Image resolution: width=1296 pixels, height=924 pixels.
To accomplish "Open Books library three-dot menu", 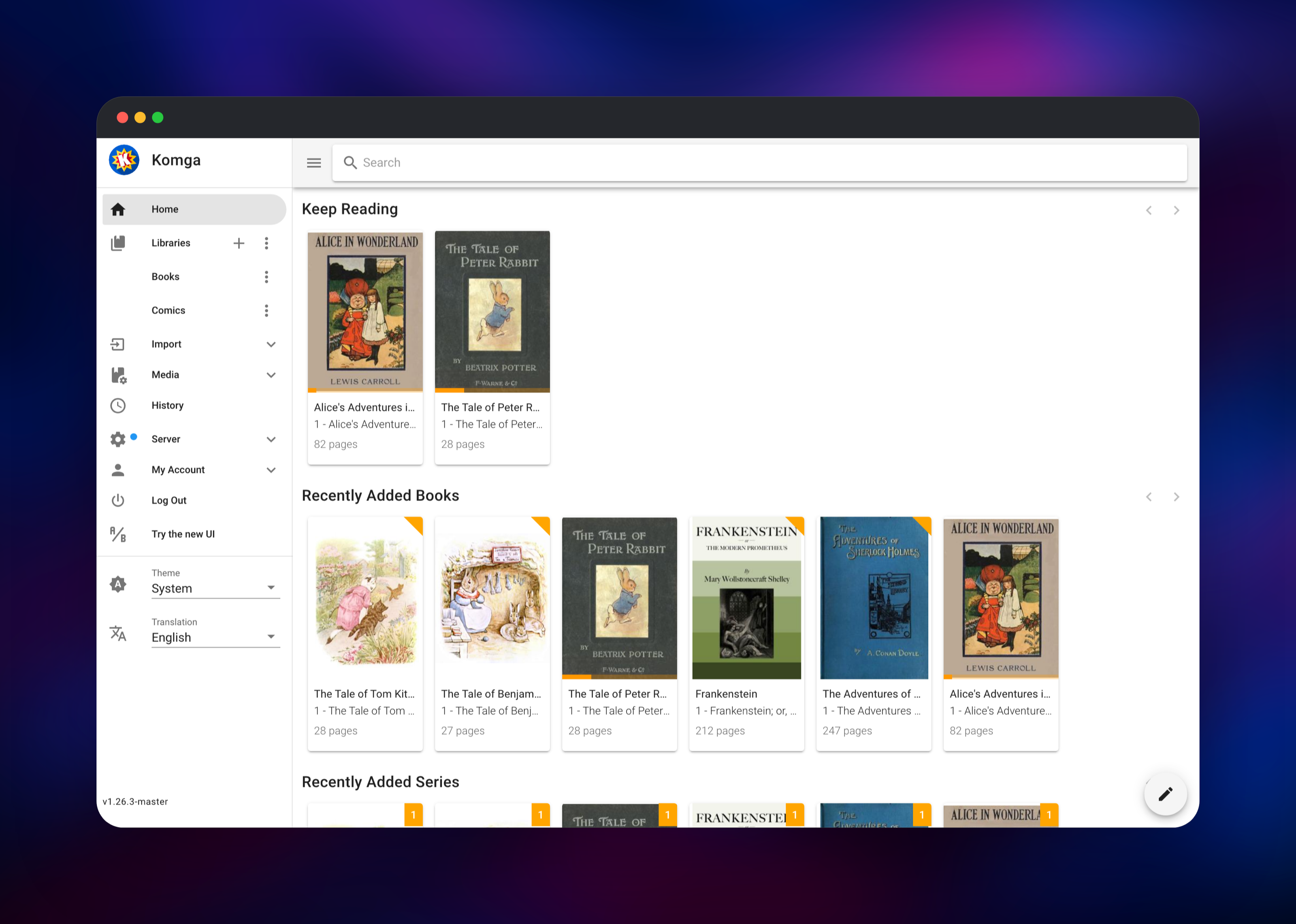I will (x=266, y=277).
